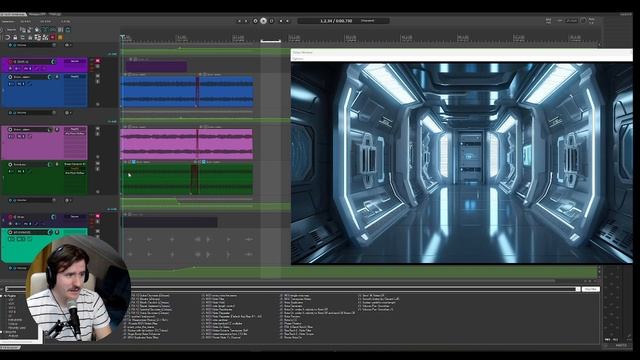This screenshot has width=640, height=360.
Task: Click the routing button on the bright purple track
Action: point(75,61)
